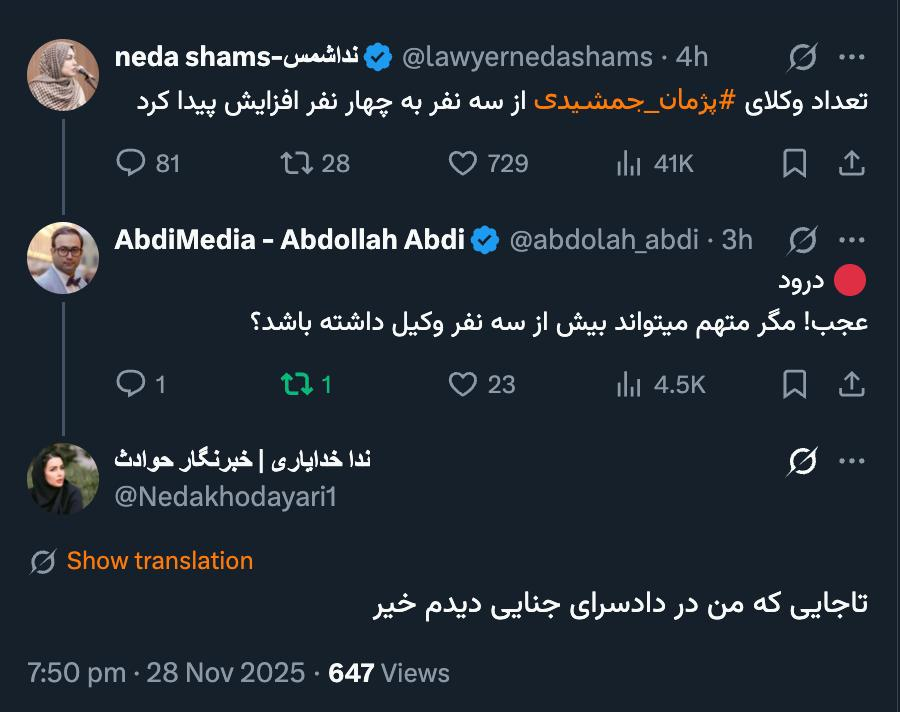900x712 pixels.
Task: Share neda shams' tweet
Action: [x=851, y=163]
